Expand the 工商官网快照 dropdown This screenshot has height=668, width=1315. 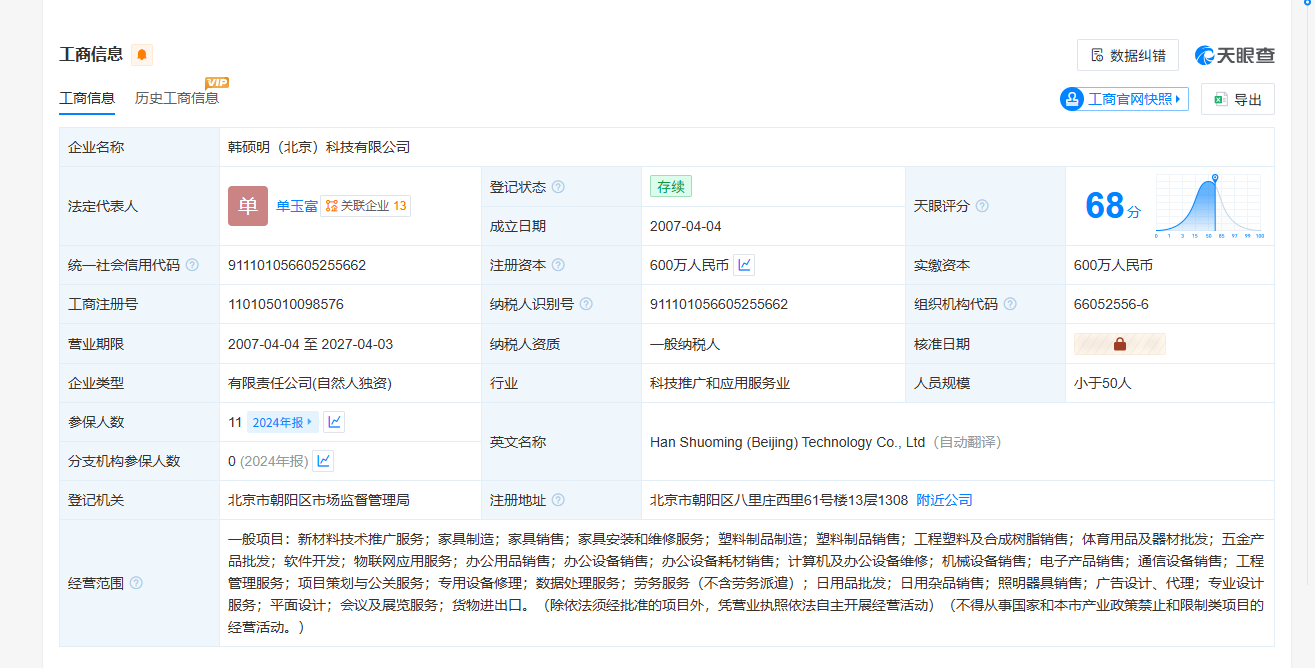pos(1124,99)
